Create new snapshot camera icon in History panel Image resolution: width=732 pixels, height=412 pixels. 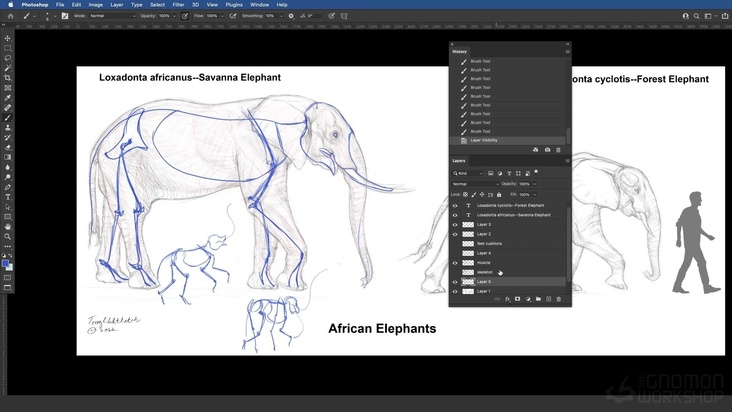point(547,150)
